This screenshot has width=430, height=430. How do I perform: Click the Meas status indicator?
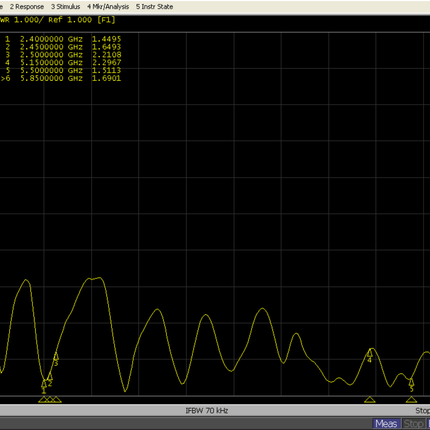click(x=386, y=424)
